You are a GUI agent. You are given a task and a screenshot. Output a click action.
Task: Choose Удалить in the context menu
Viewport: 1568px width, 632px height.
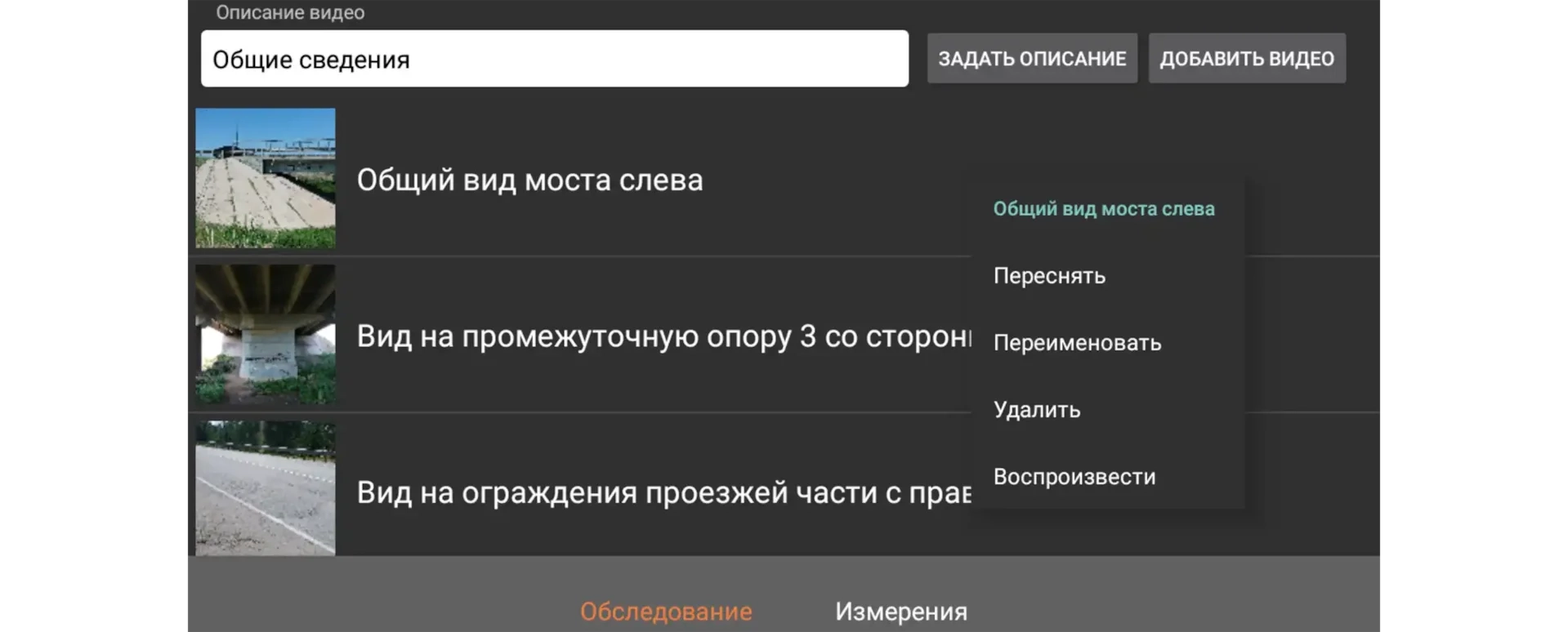tap(1037, 410)
